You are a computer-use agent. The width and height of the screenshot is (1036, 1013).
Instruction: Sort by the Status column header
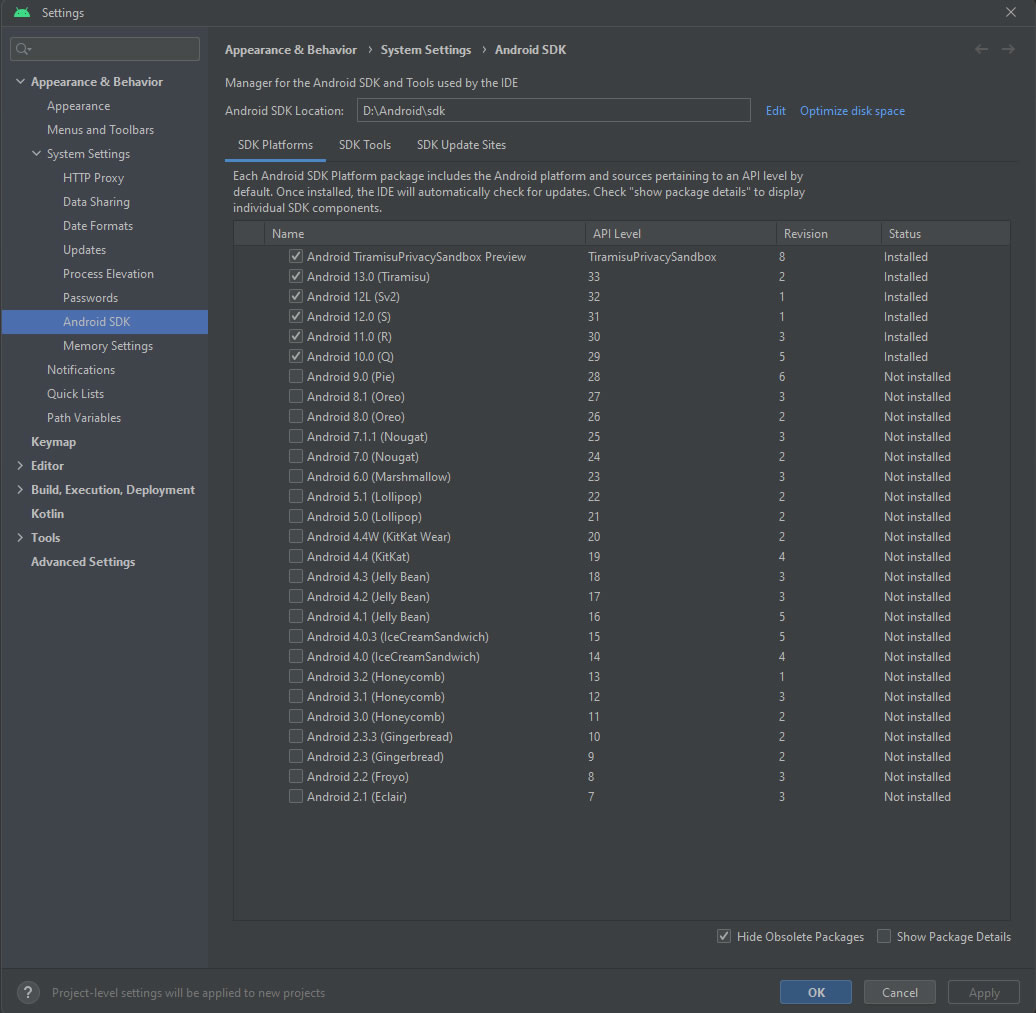pos(945,233)
